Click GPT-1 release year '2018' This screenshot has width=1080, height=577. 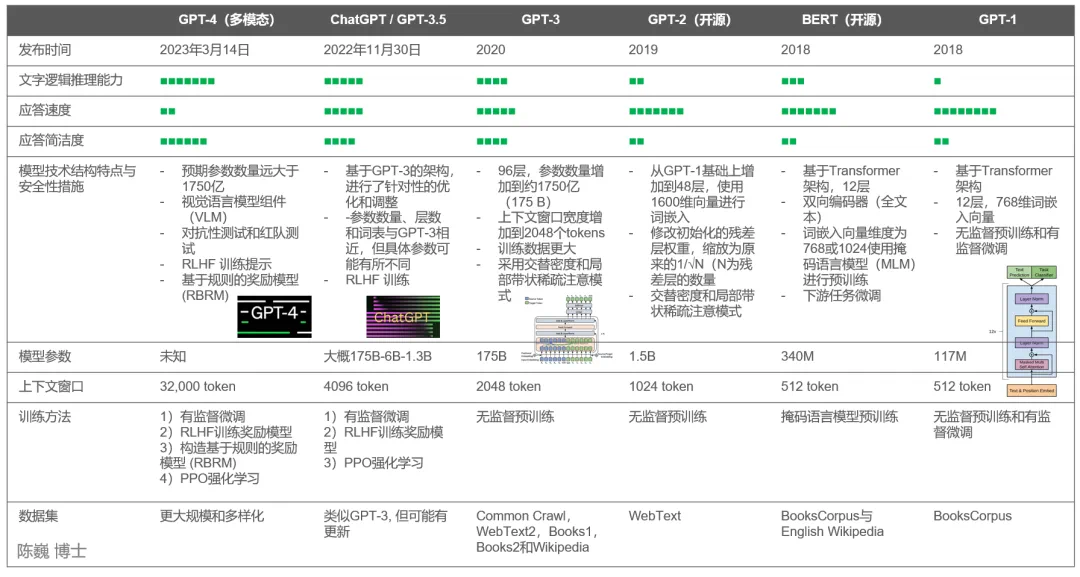point(948,50)
